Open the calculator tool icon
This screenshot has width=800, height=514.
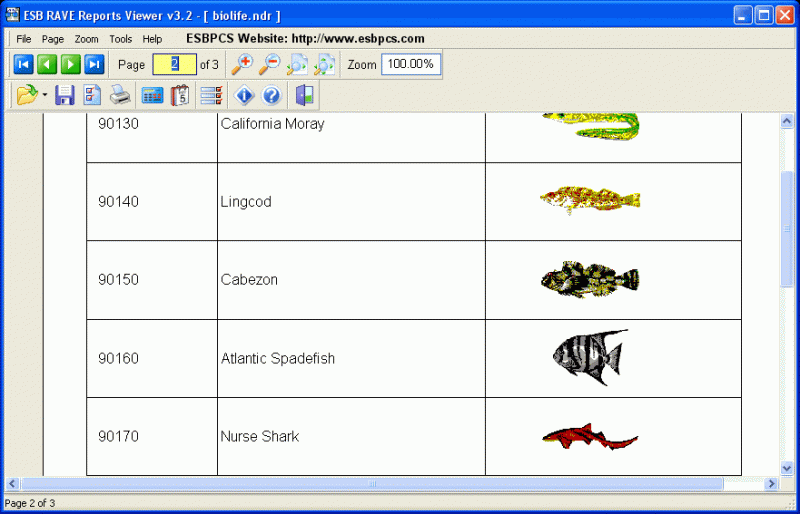tap(152, 96)
